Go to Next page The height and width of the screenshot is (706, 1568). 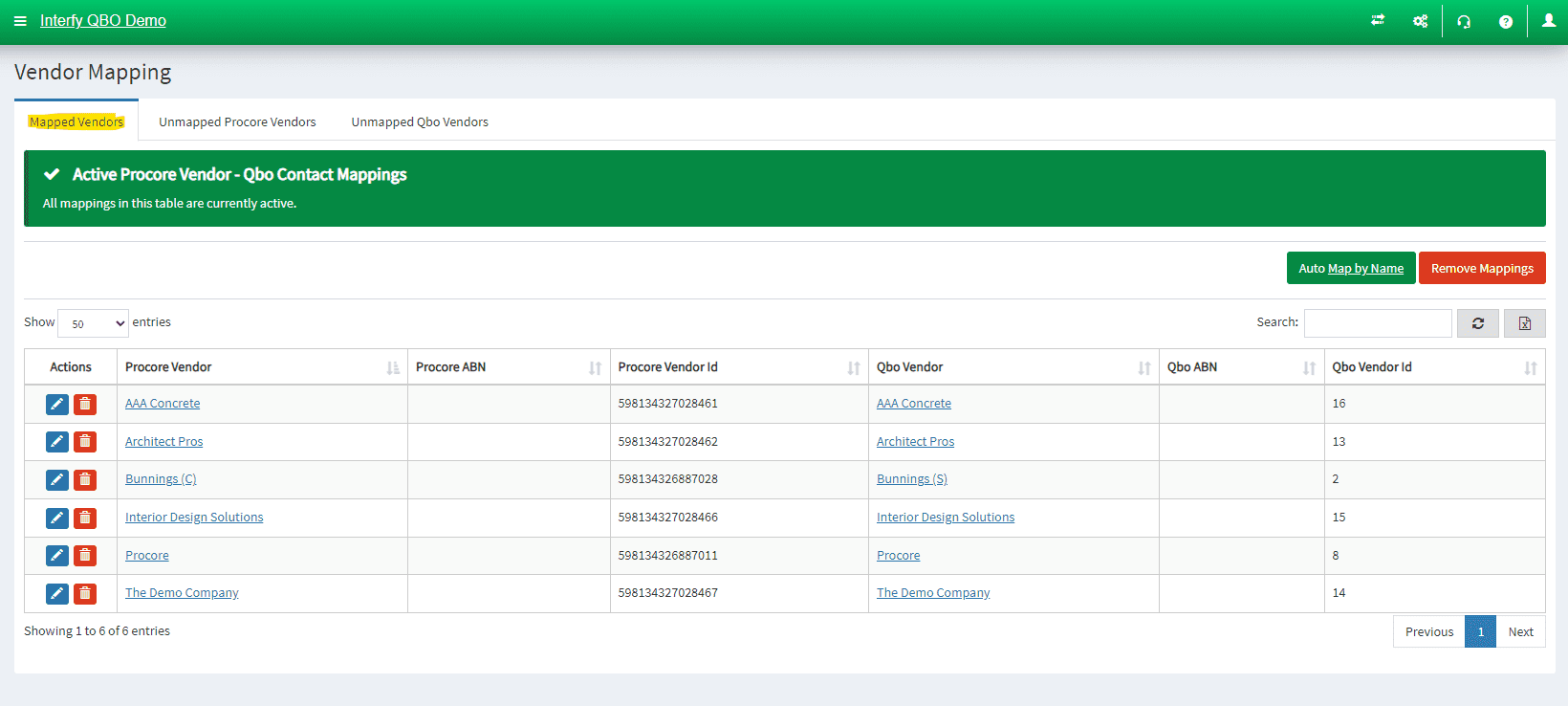[1520, 632]
